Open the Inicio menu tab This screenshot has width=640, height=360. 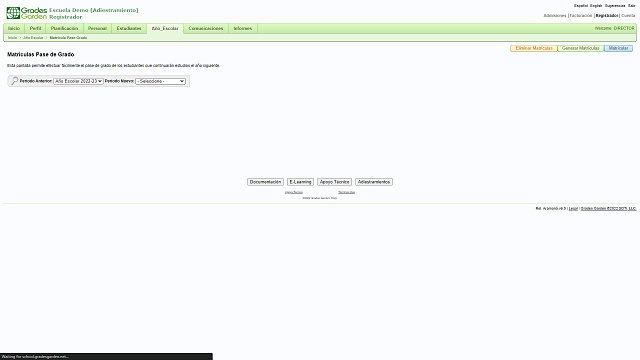point(14,28)
